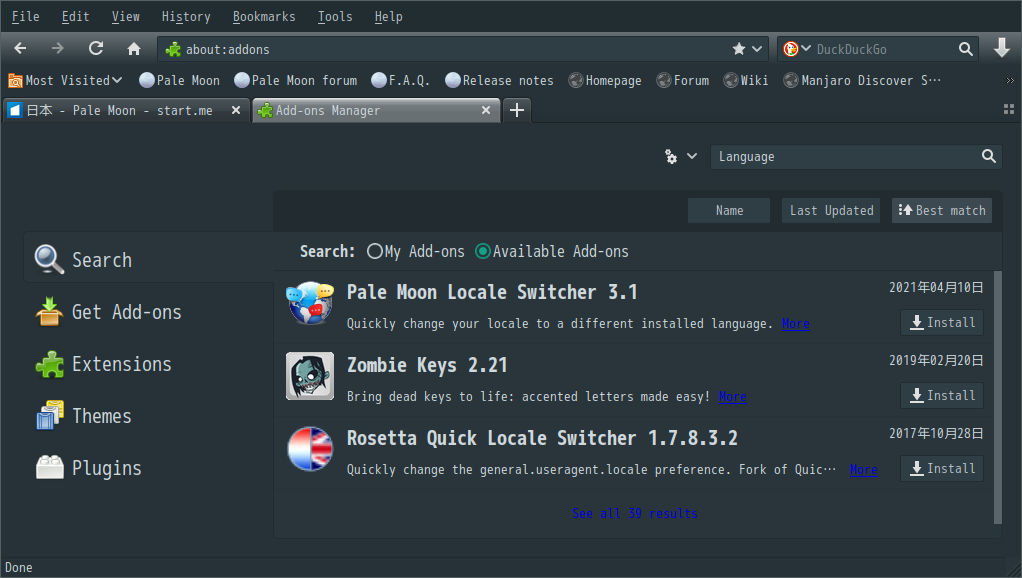The height and width of the screenshot is (578, 1022).
Task: Click the DuckDuckGo search magnifier
Action: [x=965, y=49]
